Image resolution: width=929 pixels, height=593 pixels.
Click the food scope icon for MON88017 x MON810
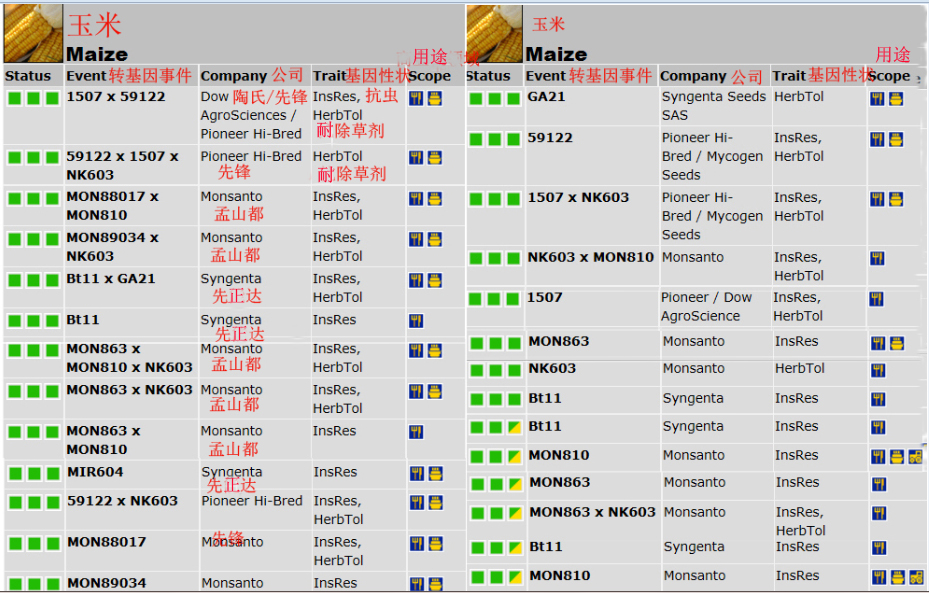point(416,198)
